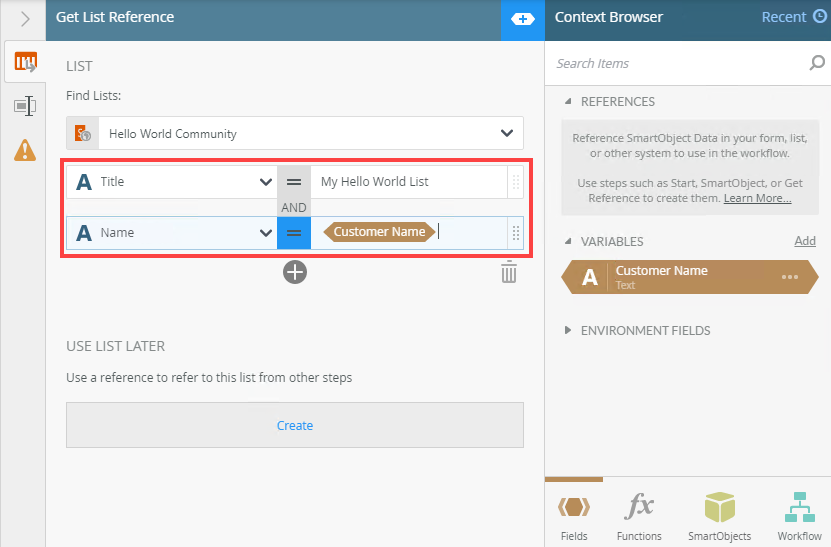Collapse the References section

coord(569,101)
